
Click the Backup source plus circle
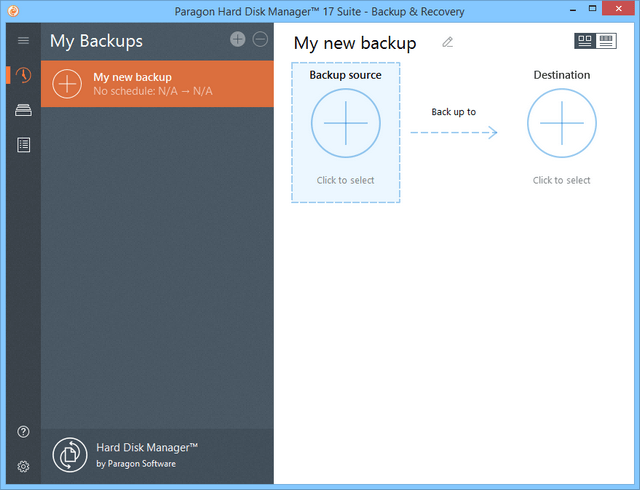tap(345, 122)
